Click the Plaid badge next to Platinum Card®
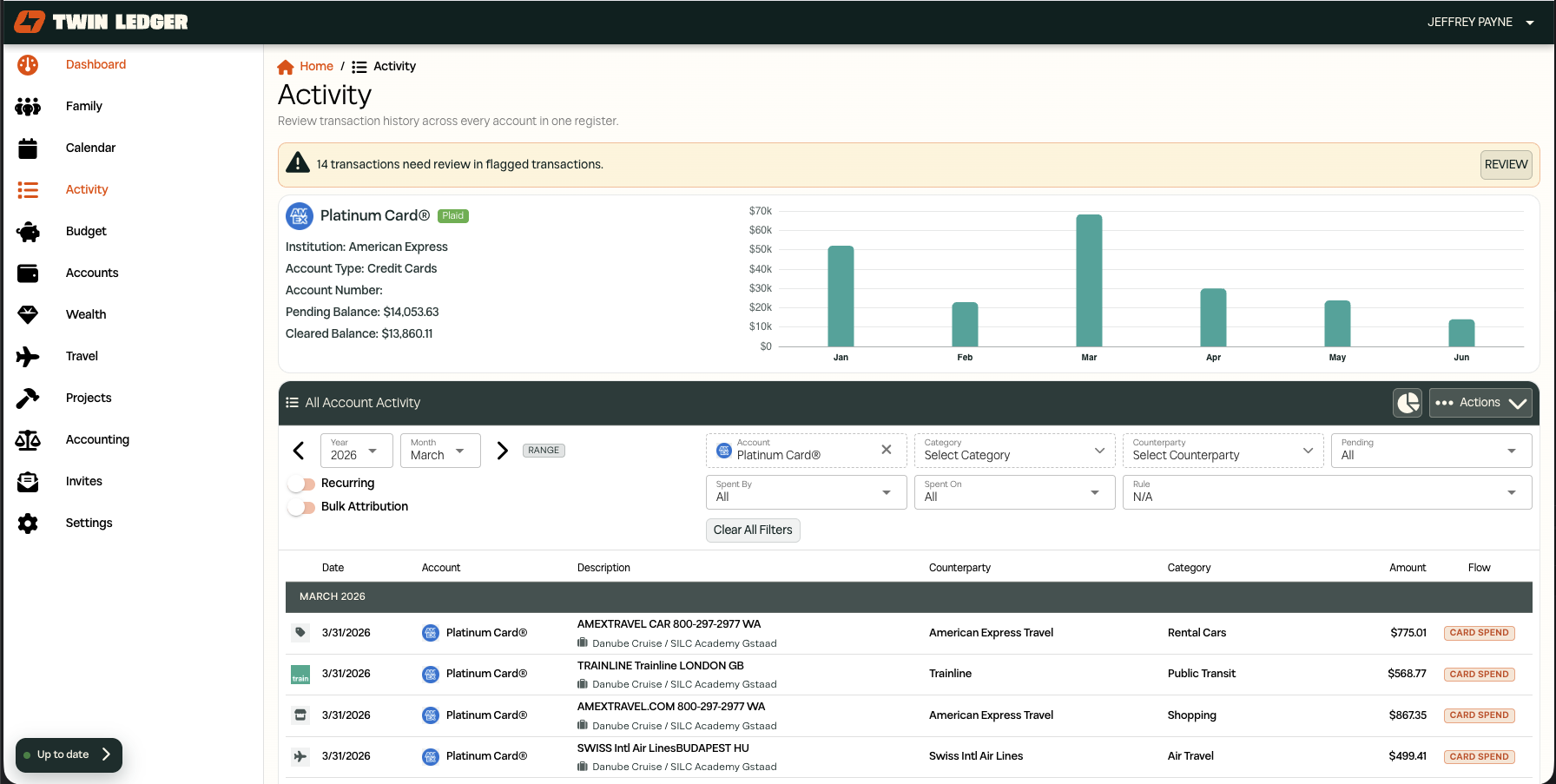 point(453,215)
